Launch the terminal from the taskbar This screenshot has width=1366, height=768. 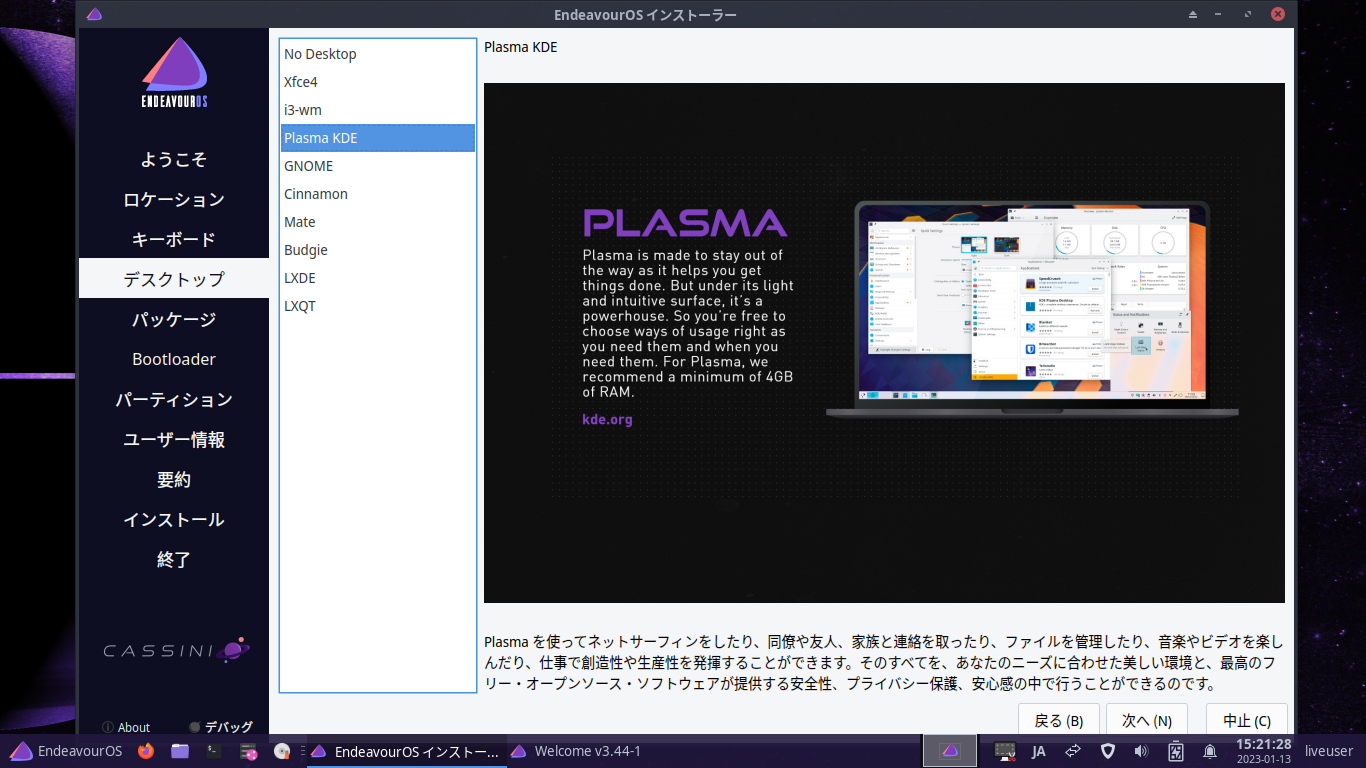click(214, 751)
